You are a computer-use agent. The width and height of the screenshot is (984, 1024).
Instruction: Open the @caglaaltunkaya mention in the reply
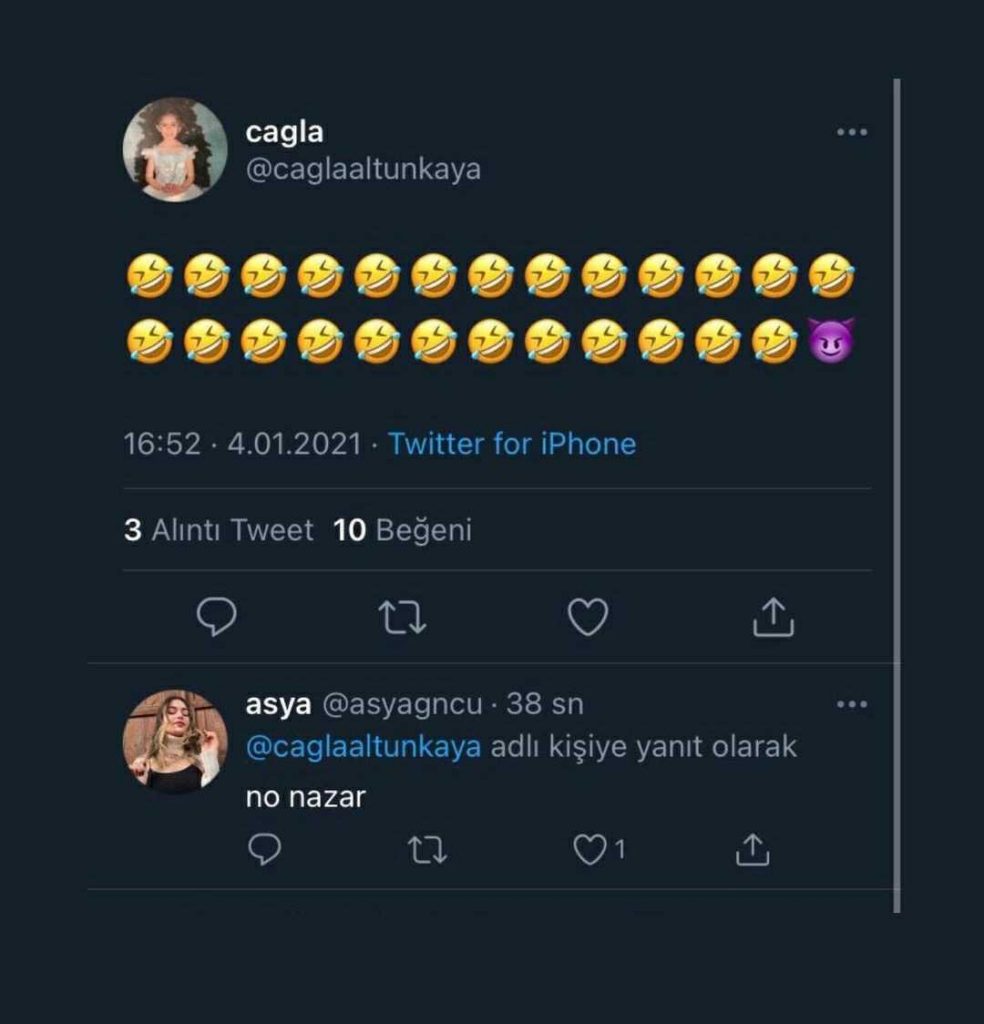[x=364, y=748]
